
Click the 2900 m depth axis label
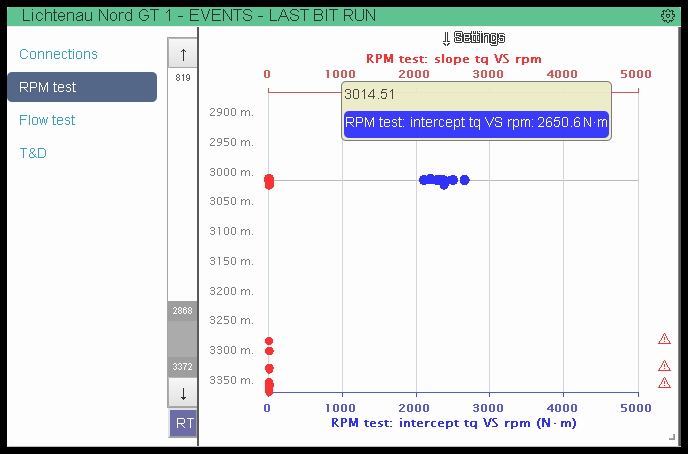pos(231,112)
